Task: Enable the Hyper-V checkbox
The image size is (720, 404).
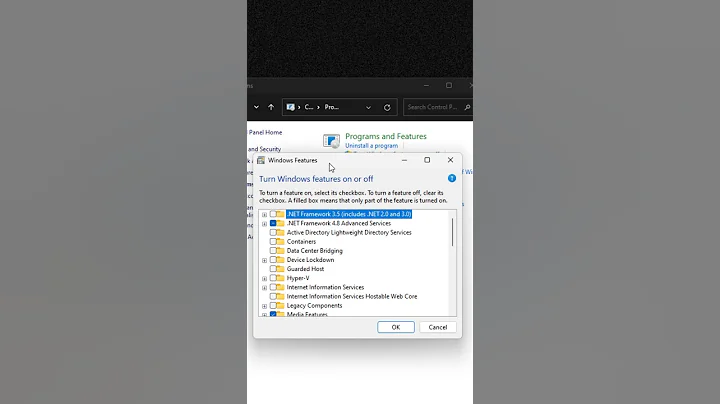Action: (273, 278)
